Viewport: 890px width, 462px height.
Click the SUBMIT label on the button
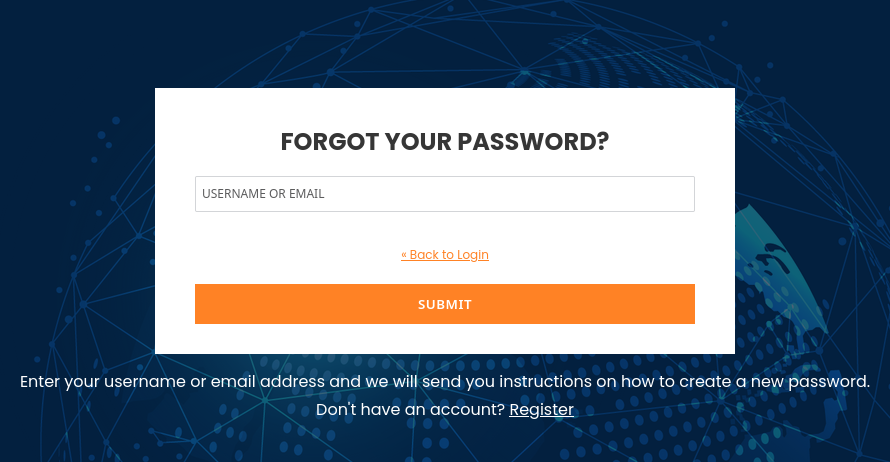(445, 304)
